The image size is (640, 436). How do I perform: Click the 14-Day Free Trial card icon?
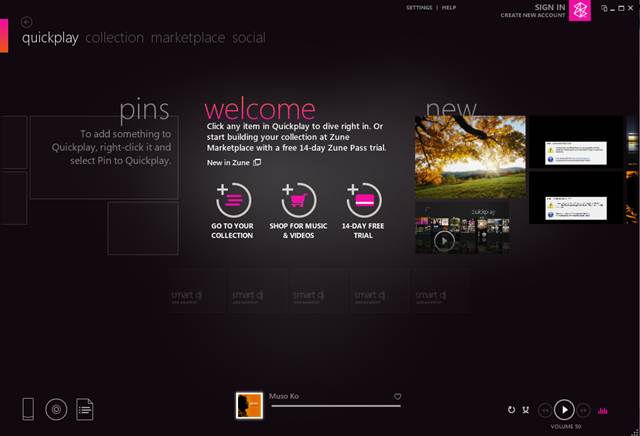click(x=364, y=200)
